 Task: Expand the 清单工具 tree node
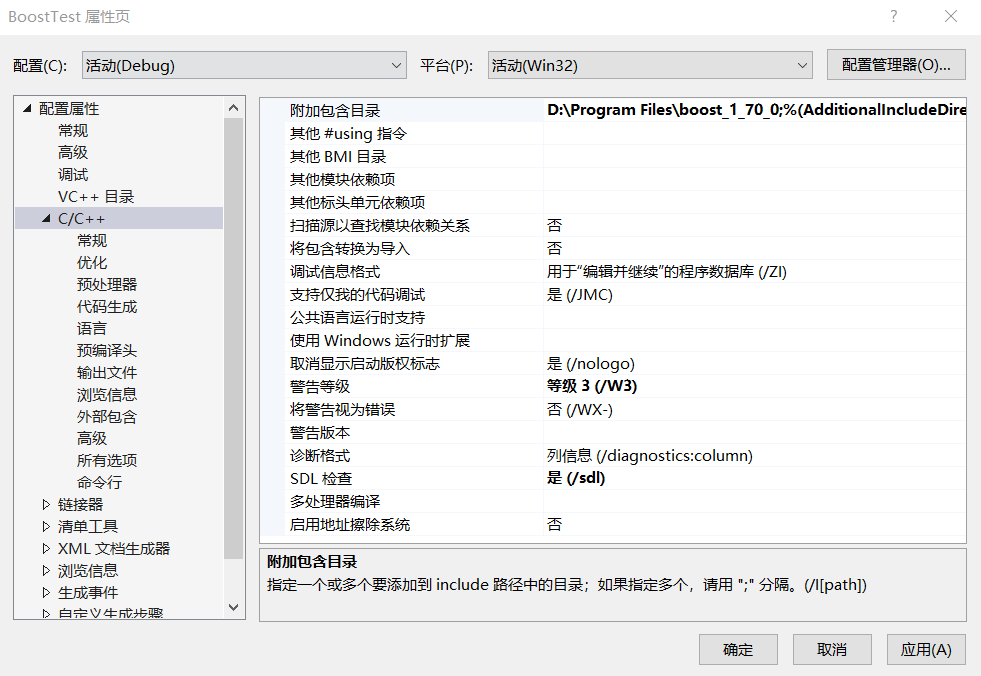(x=46, y=526)
